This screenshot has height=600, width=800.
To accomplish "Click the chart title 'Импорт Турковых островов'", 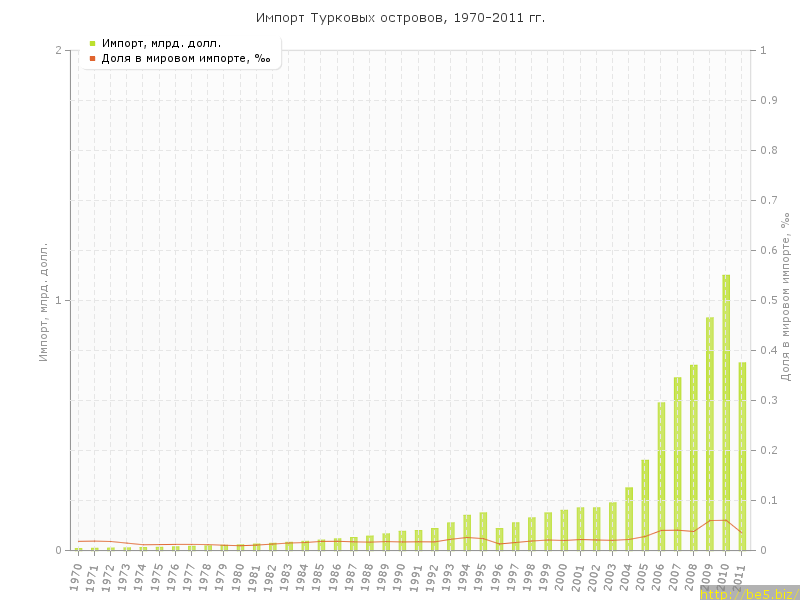I will [x=400, y=18].
